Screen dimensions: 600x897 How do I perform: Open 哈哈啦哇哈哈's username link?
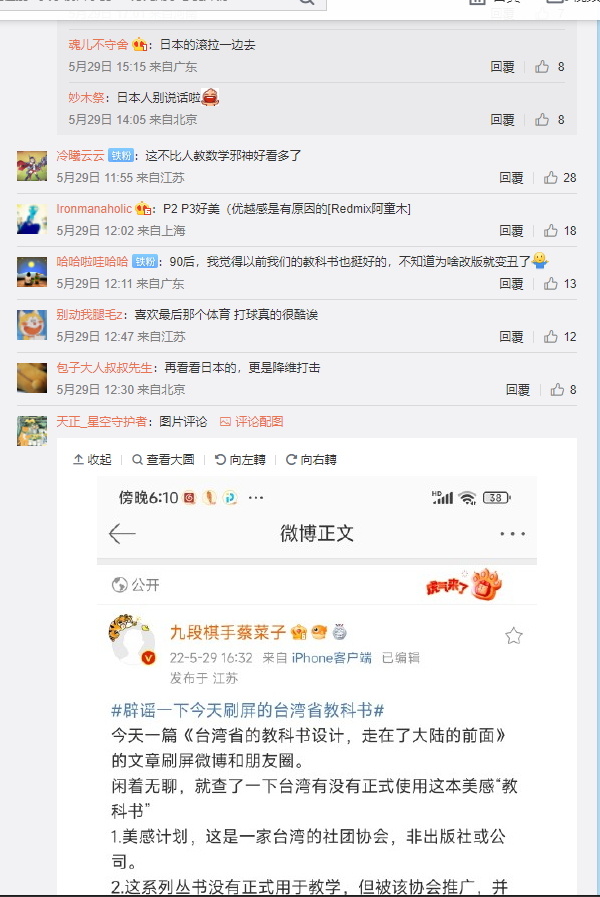92,261
